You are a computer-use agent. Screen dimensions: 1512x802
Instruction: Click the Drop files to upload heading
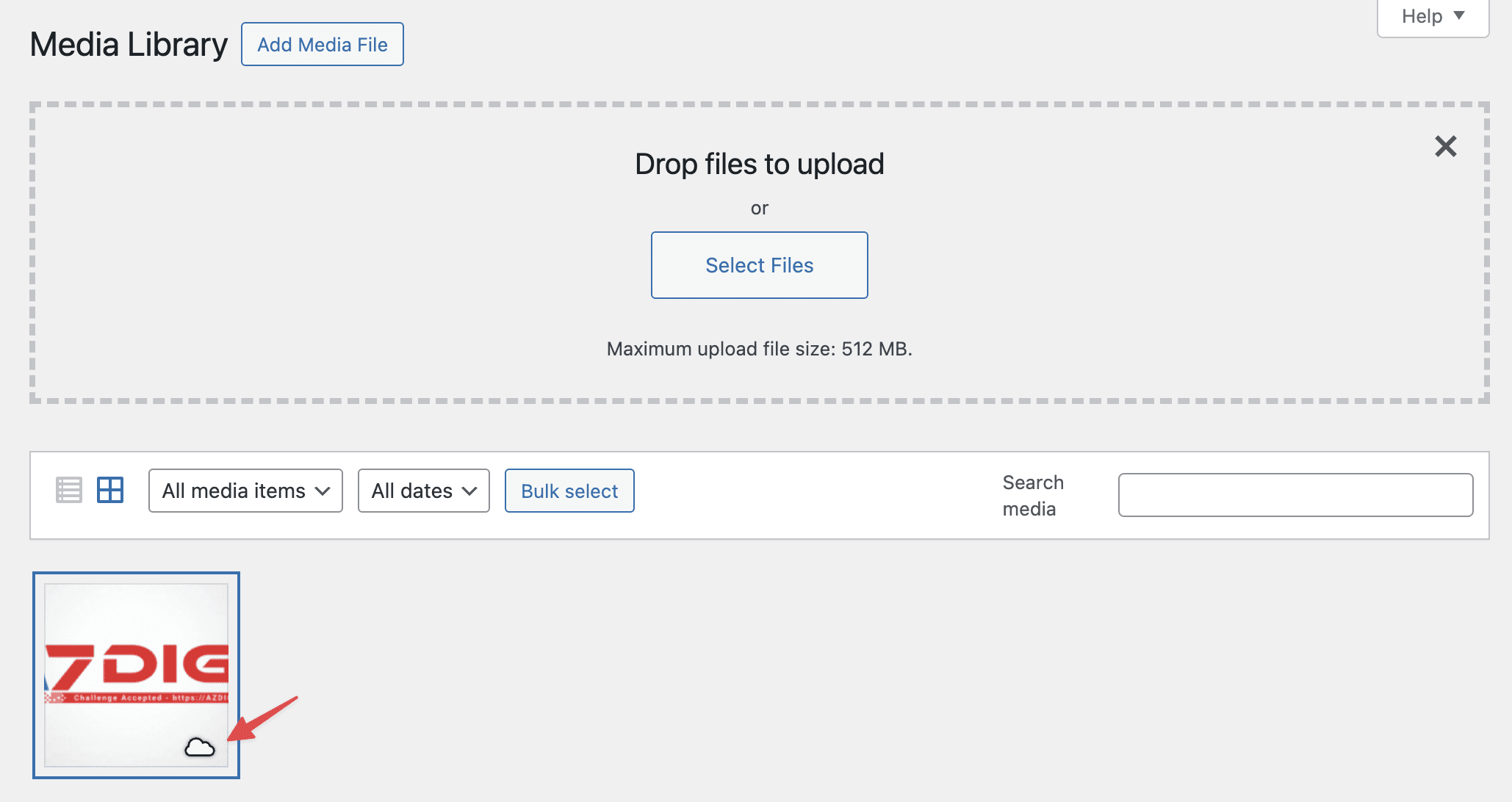pos(759,164)
